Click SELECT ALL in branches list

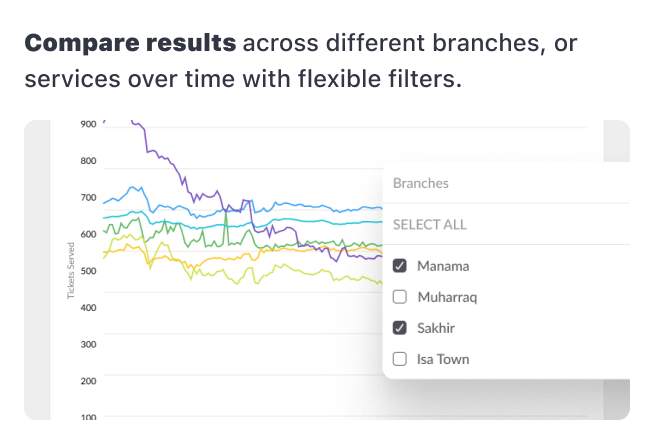[x=429, y=224]
